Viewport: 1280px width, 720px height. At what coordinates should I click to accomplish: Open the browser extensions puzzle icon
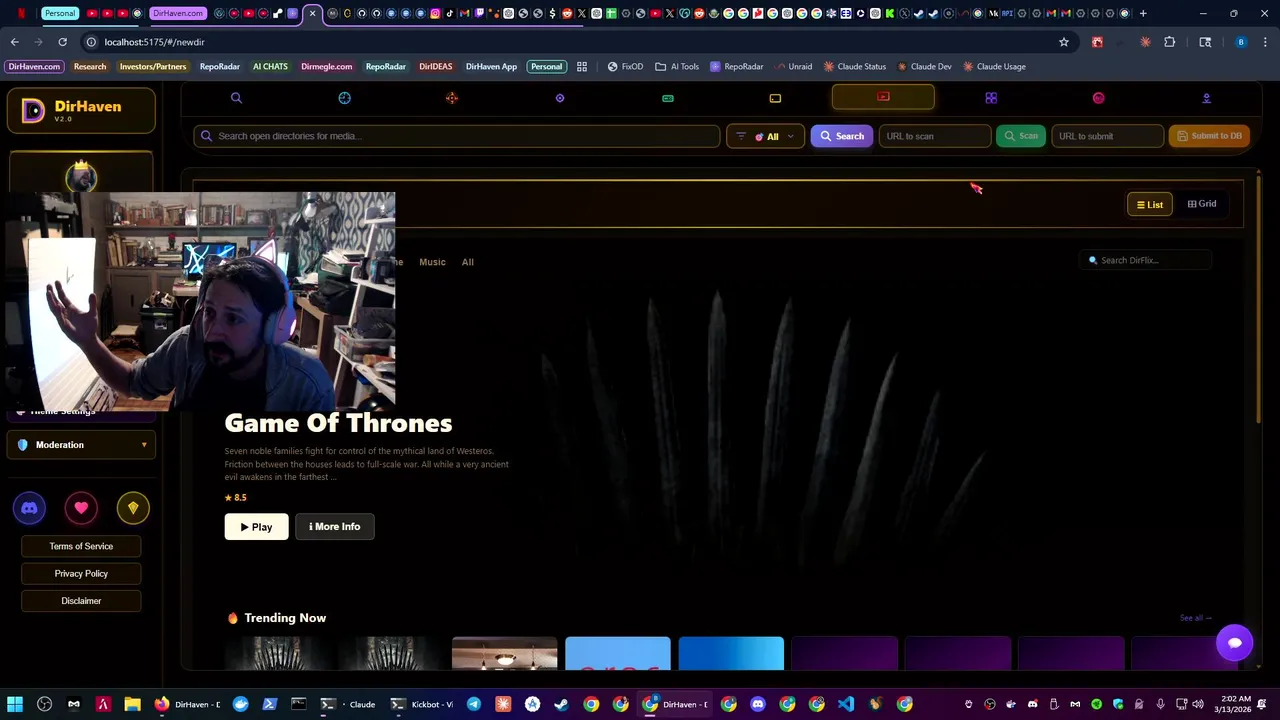(x=1169, y=42)
